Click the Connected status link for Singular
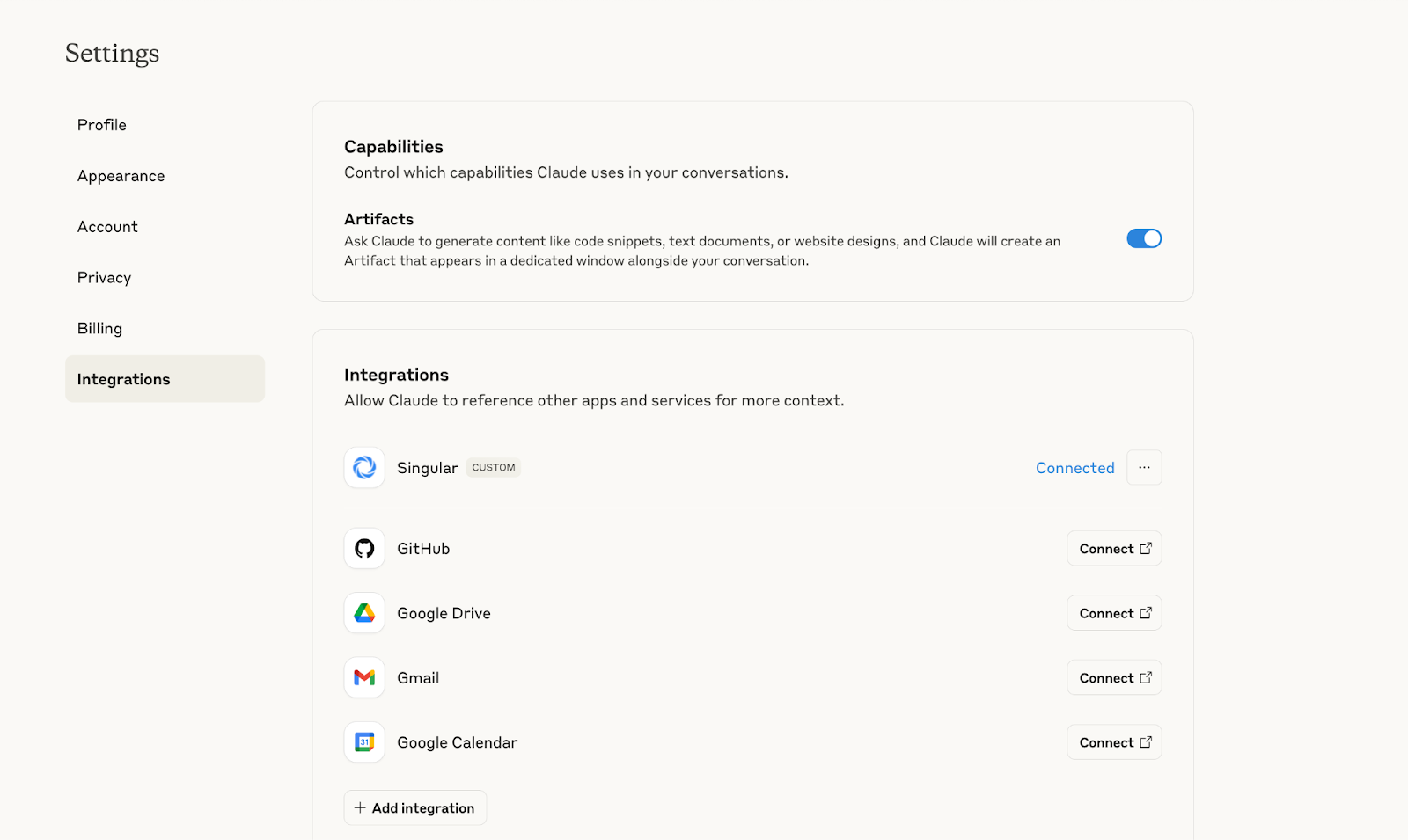Viewport: 1408px width, 840px height. pos(1074,468)
